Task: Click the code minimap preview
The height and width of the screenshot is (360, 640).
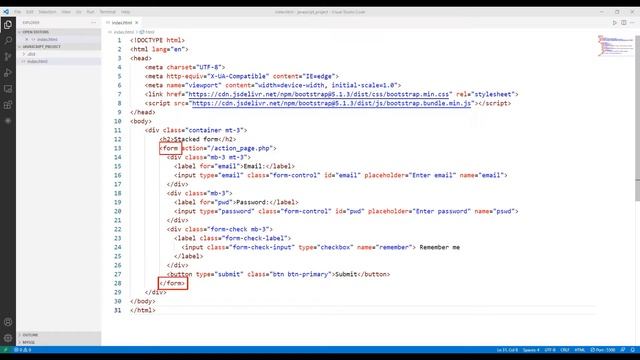Action: [x=615, y=46]
